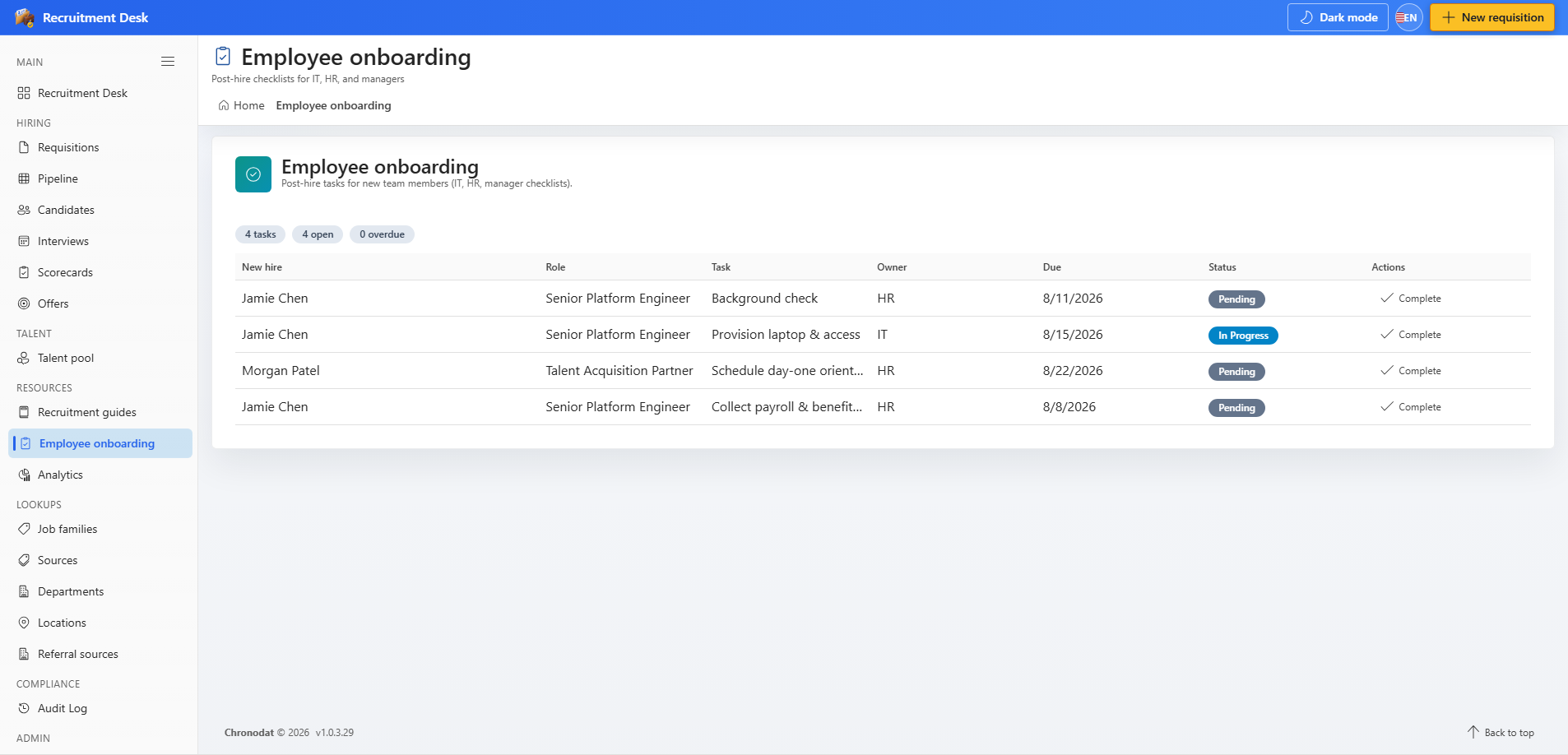Open the EN language selector
The height and width of the screenshot is (755, 1568).
tap(1409, 17)
